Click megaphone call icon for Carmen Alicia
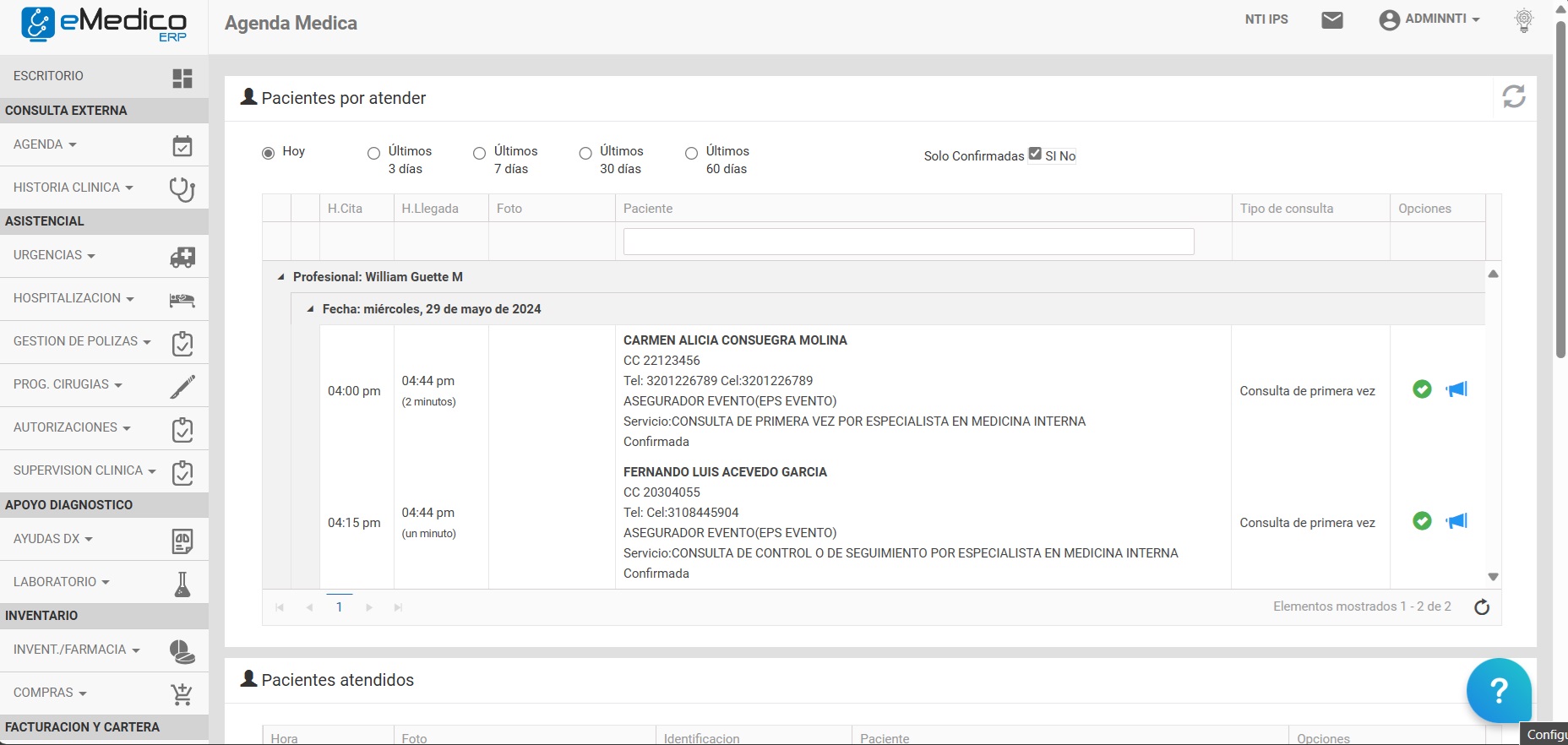This screenshot has width=1568, height=745. 1456,389
